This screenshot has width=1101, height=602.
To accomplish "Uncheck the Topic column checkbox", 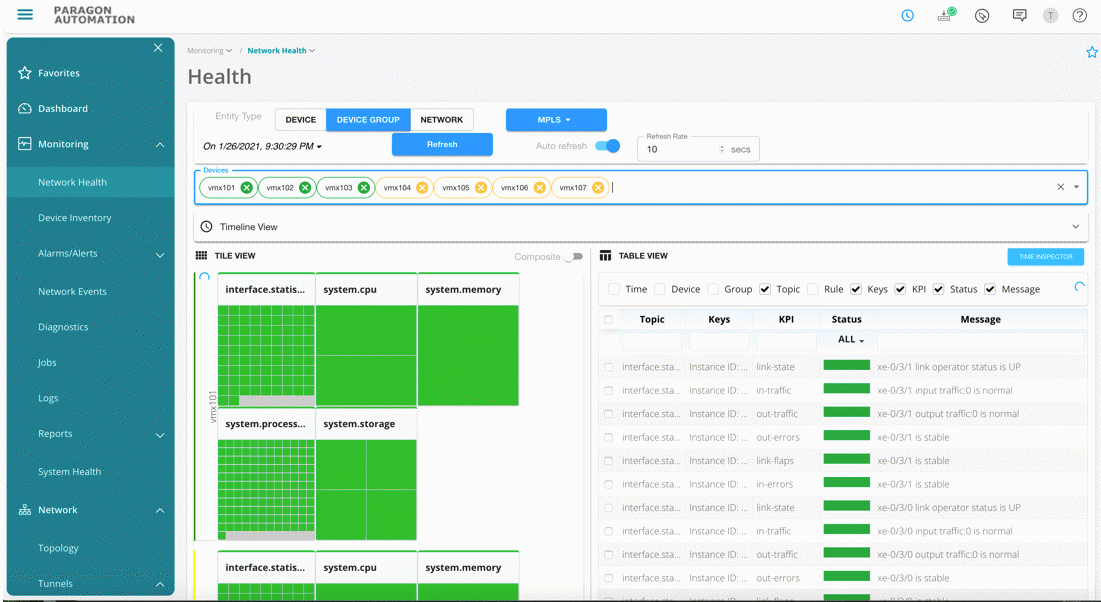I will click(763, 289).
